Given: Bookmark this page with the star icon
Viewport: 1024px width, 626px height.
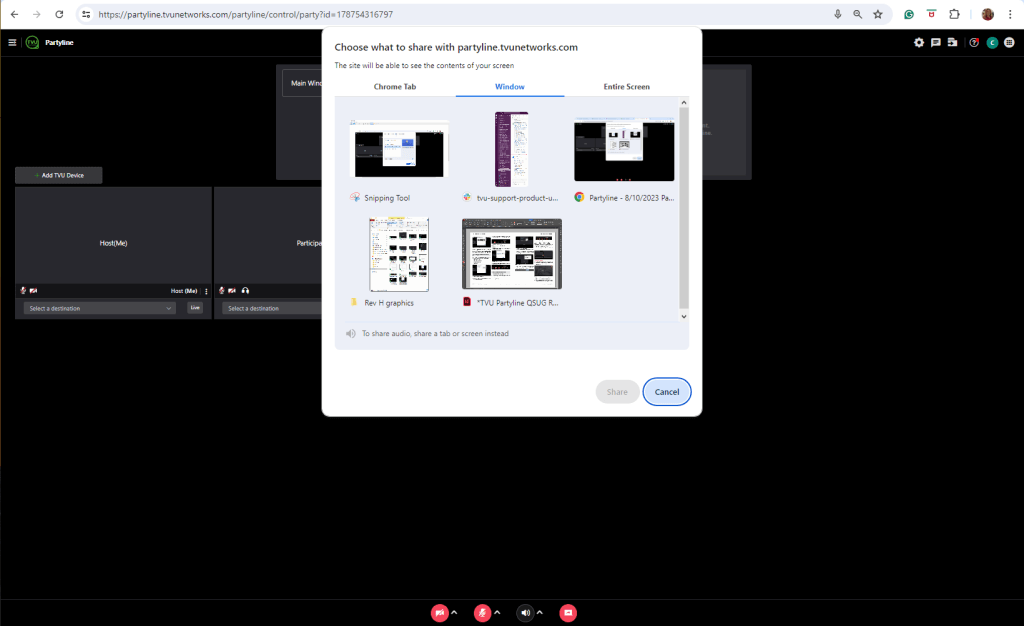Looking at the screenshot, I should (878, 14).
